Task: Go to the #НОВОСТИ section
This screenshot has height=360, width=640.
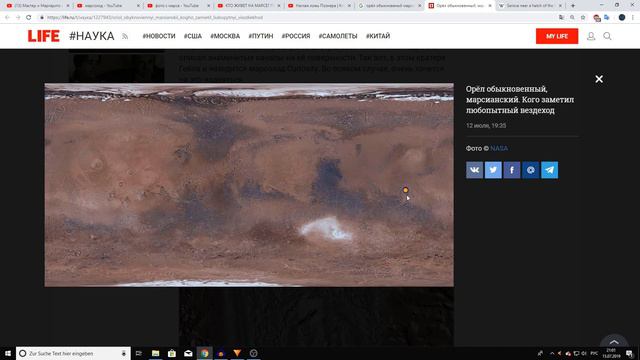Action: pos(159,36)
